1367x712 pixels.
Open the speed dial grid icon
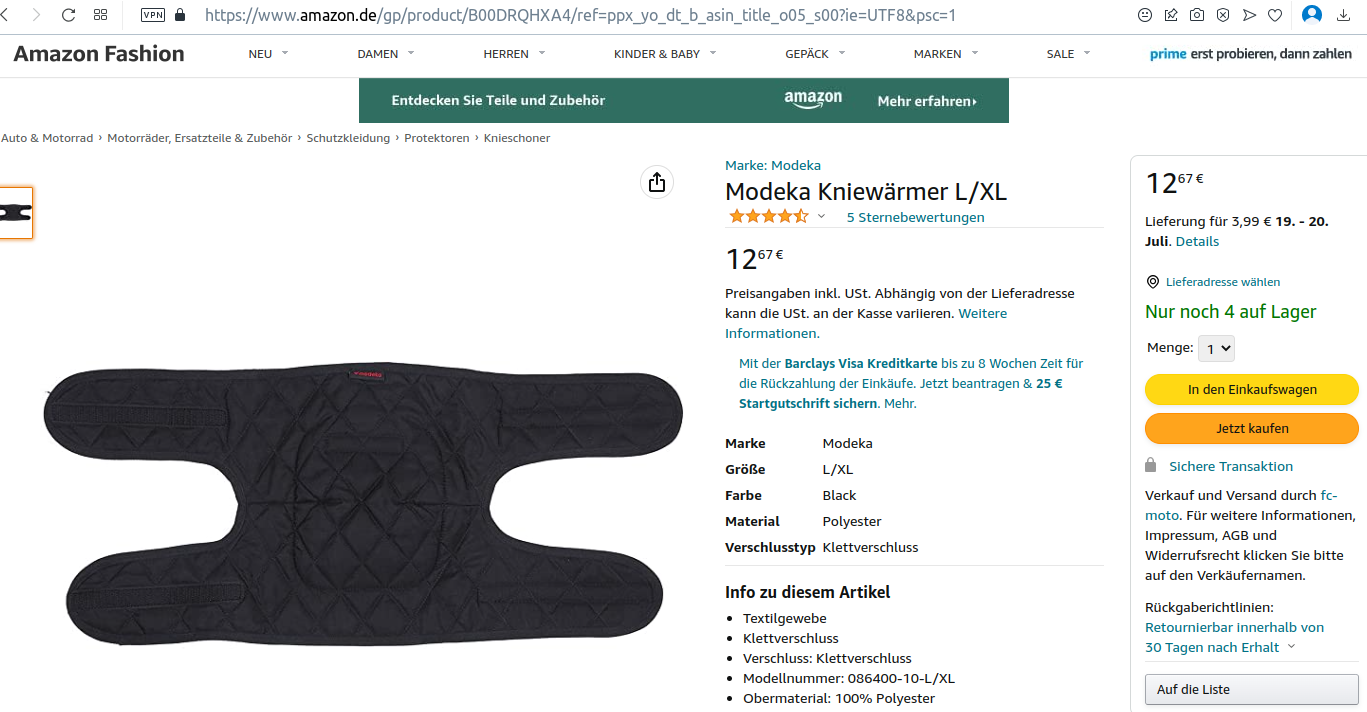pyautogui.click(x=100, y=15)
